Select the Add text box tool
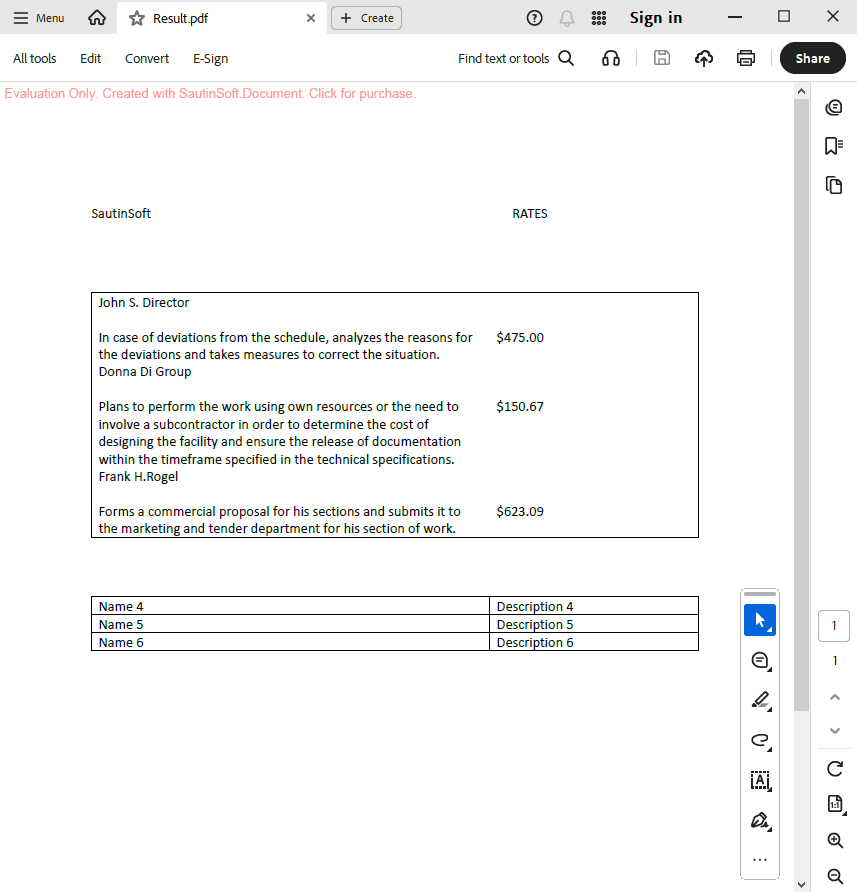The image size is (857, 892). pyautogui.click(x=760, y=781)
